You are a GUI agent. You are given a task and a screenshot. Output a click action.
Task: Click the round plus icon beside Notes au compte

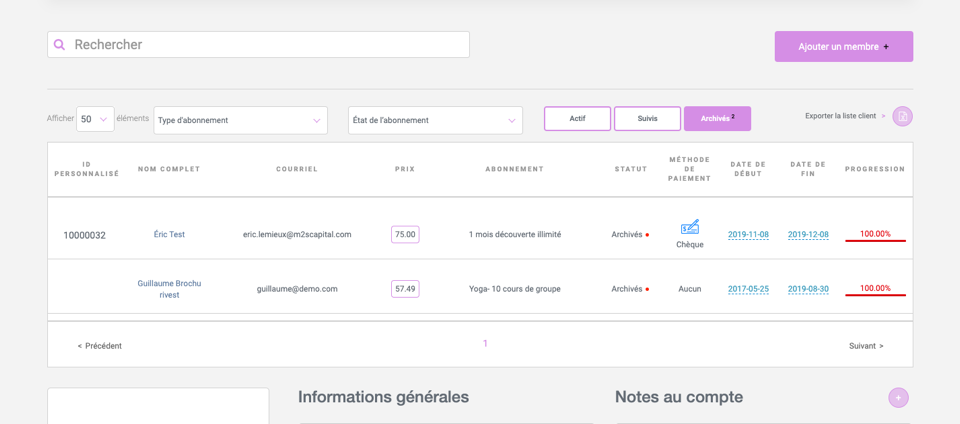[x=898, y=398]
